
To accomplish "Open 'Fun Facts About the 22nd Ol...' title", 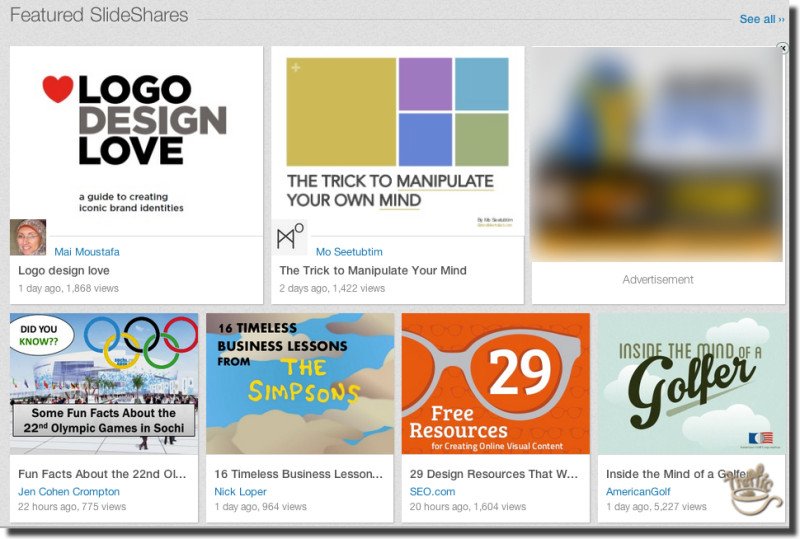I will (x=102, y=474).
